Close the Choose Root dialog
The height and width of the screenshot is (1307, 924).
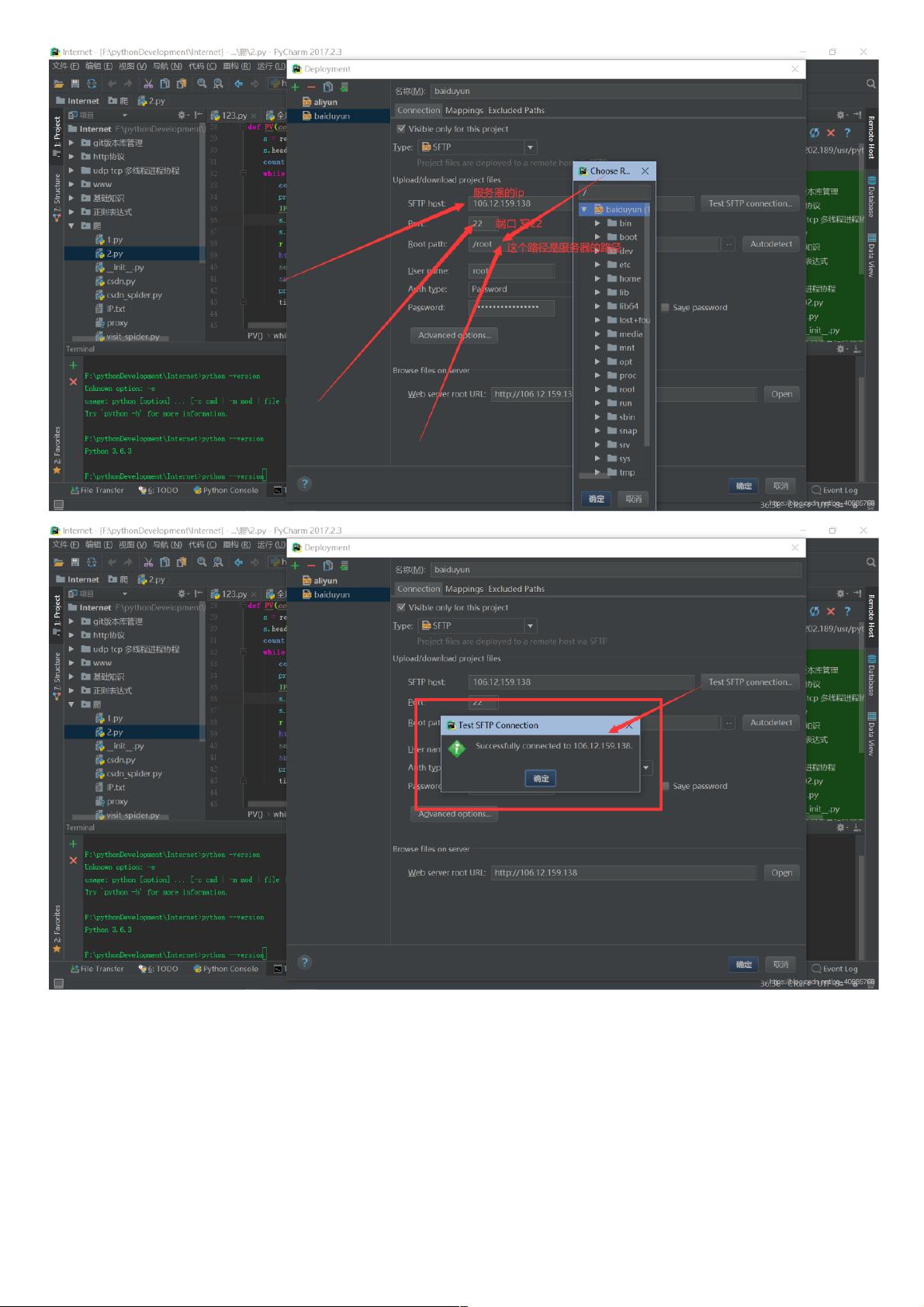coord(645,171)
